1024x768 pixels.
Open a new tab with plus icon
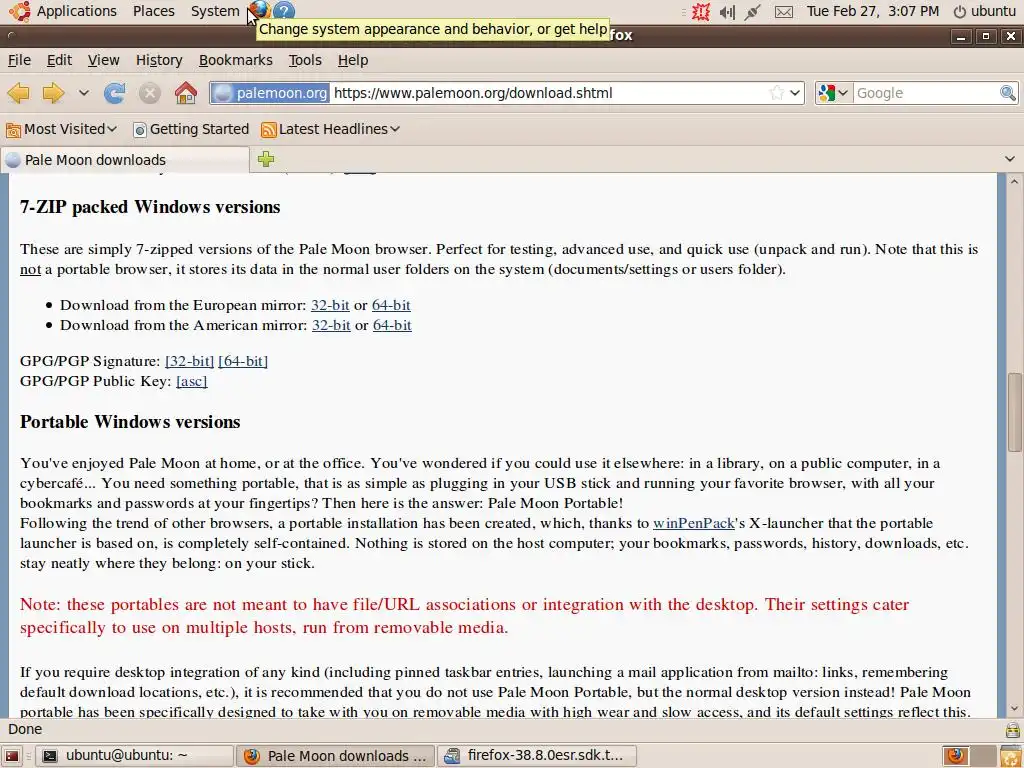[x=266, y=159]
